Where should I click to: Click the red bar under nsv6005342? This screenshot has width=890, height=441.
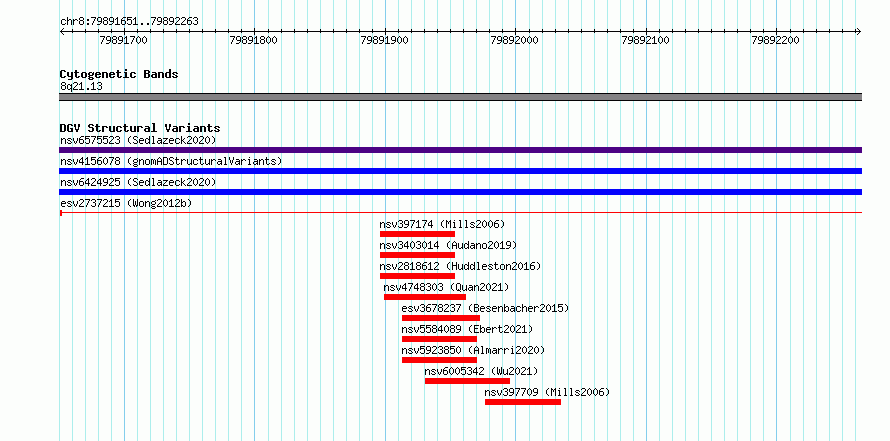pyautogui.click(x=467, y=381)
